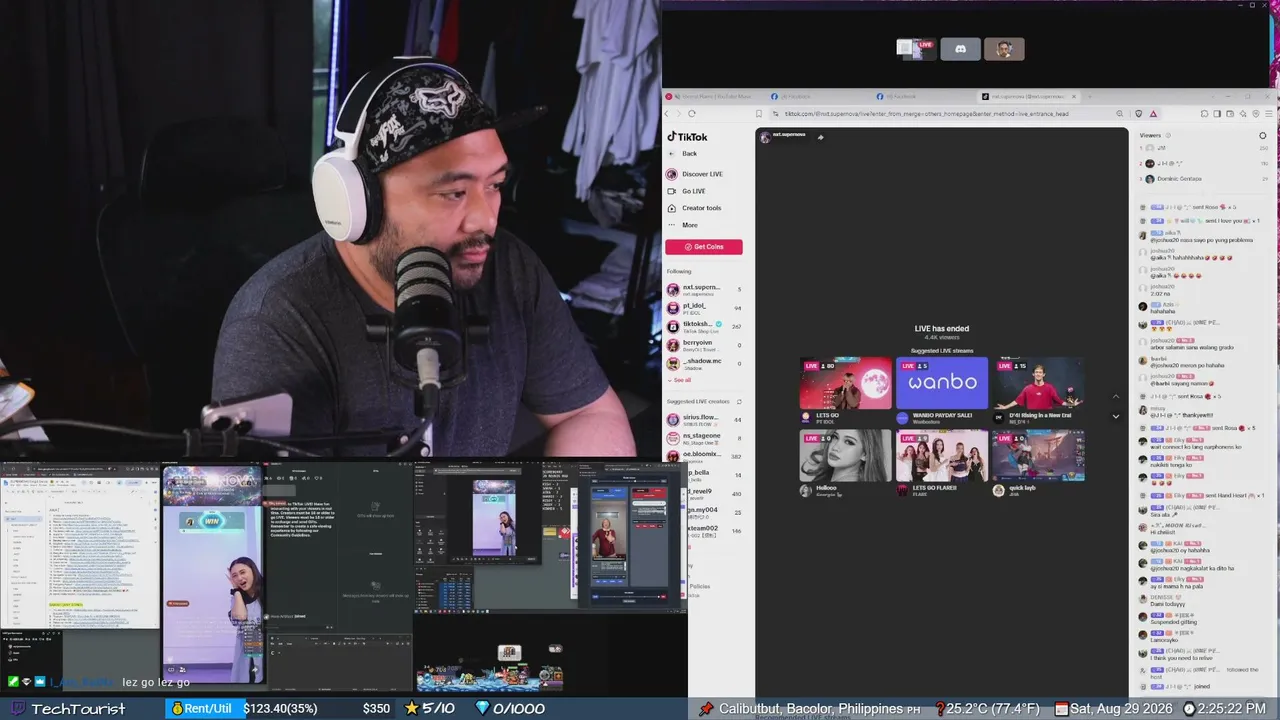This screenshot has width=1280, height=720.
Task: Click the browser address bar URL
Action: (926, 114)
